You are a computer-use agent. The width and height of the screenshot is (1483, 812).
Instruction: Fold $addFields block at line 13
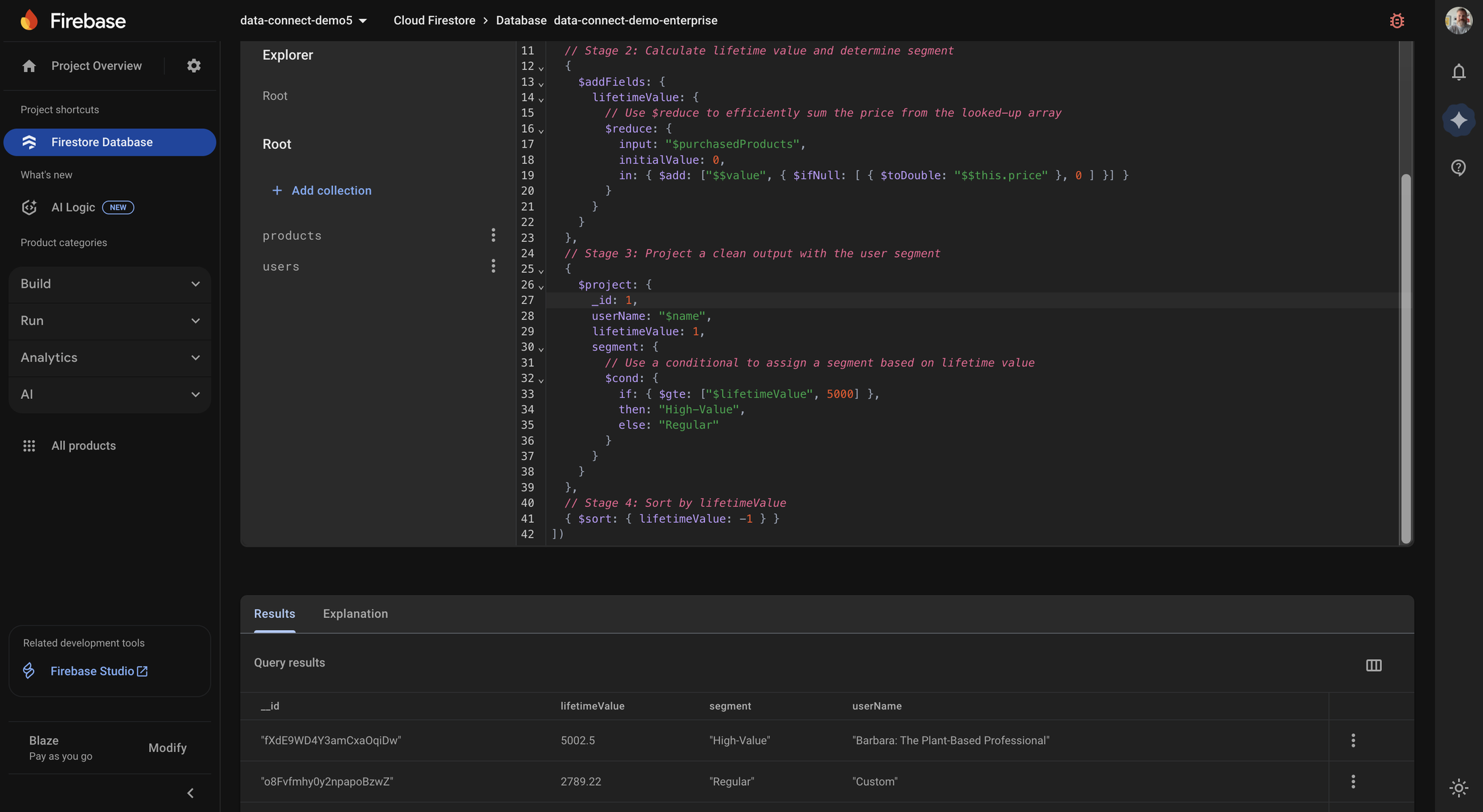[x=541, y=83]
